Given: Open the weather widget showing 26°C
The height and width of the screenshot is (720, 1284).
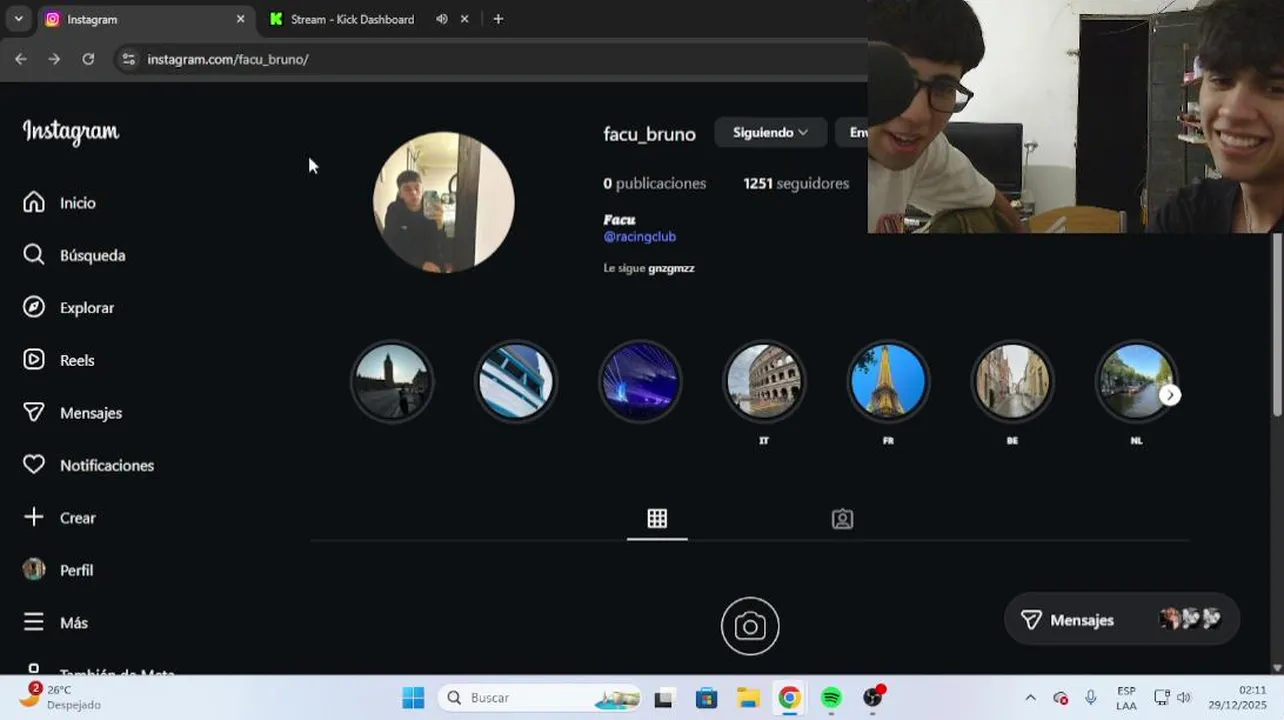Looking at the screenshot, I should click(60, 697).
